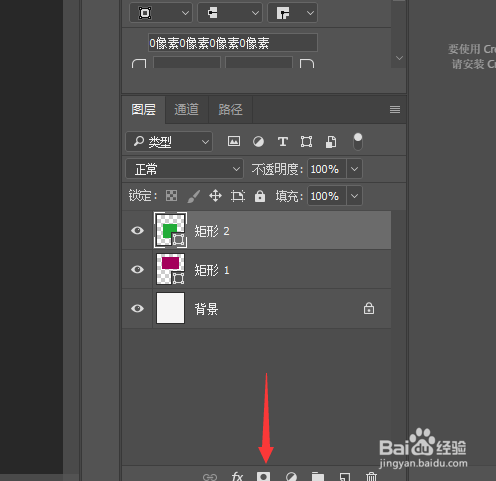
Task: Click the properties panel scroll-down chevron
Action: 399,58
